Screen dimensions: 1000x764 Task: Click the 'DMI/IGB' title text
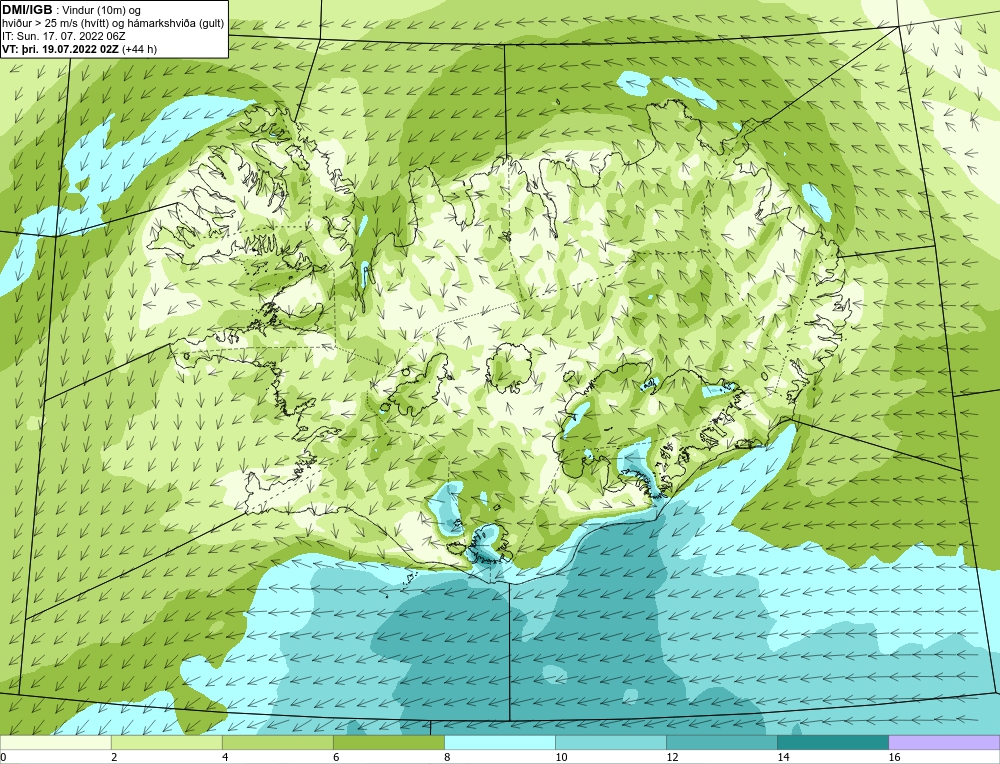click(27, 10)
